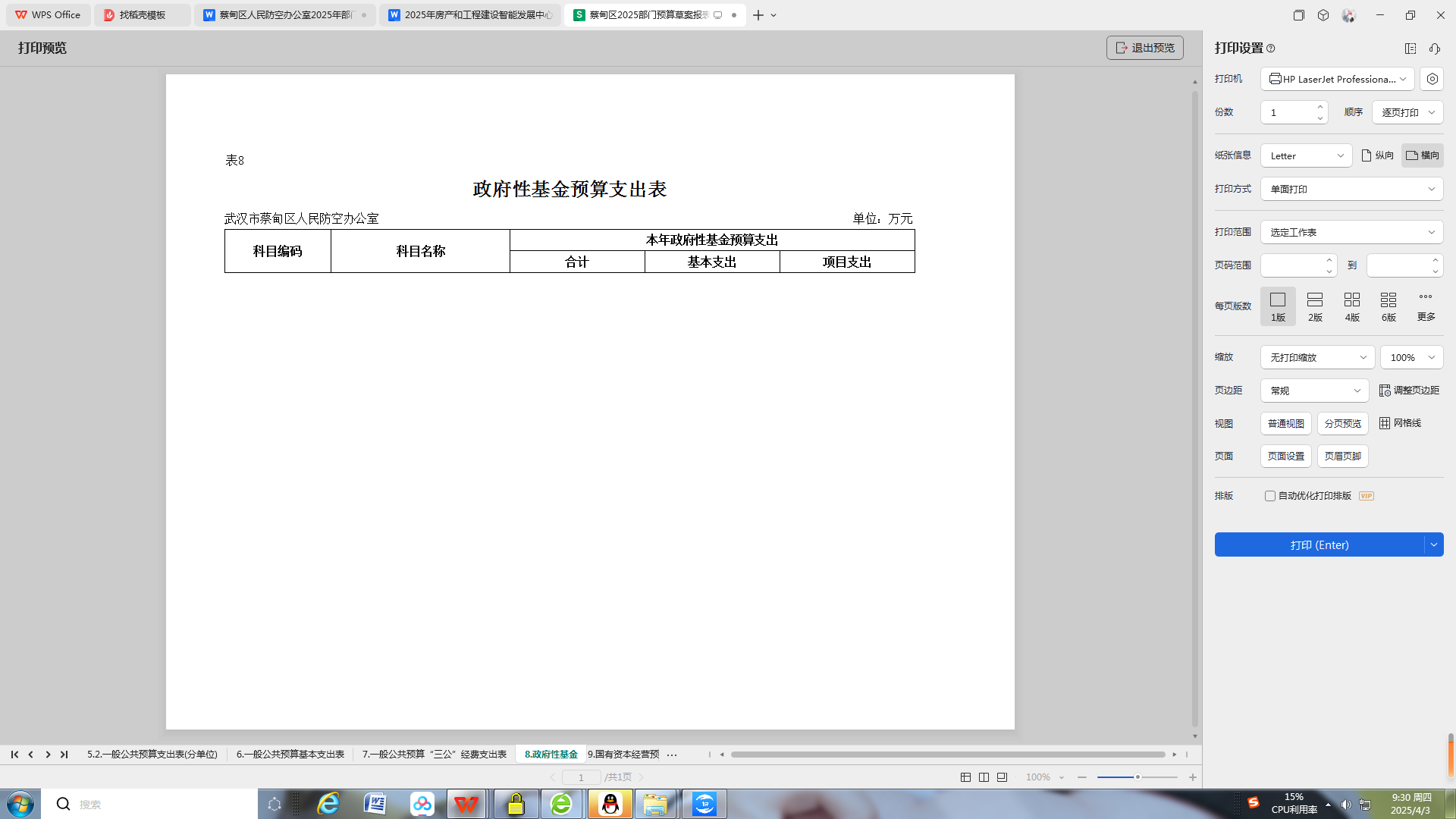Switch orientation to 纵向 portrait
The height and width of the screenshot is (819, 1456).
[1378, 155]
